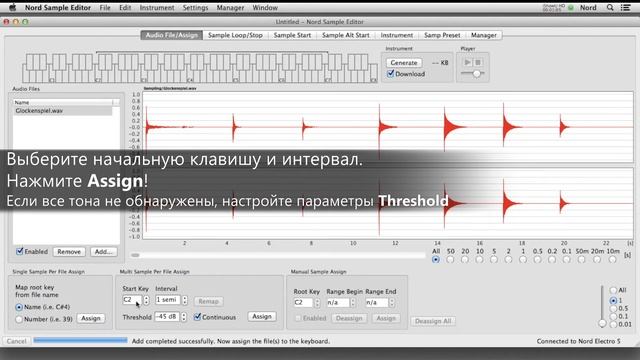Click the Remap button
Screen dimensions: 640x360
pos(208,301)
